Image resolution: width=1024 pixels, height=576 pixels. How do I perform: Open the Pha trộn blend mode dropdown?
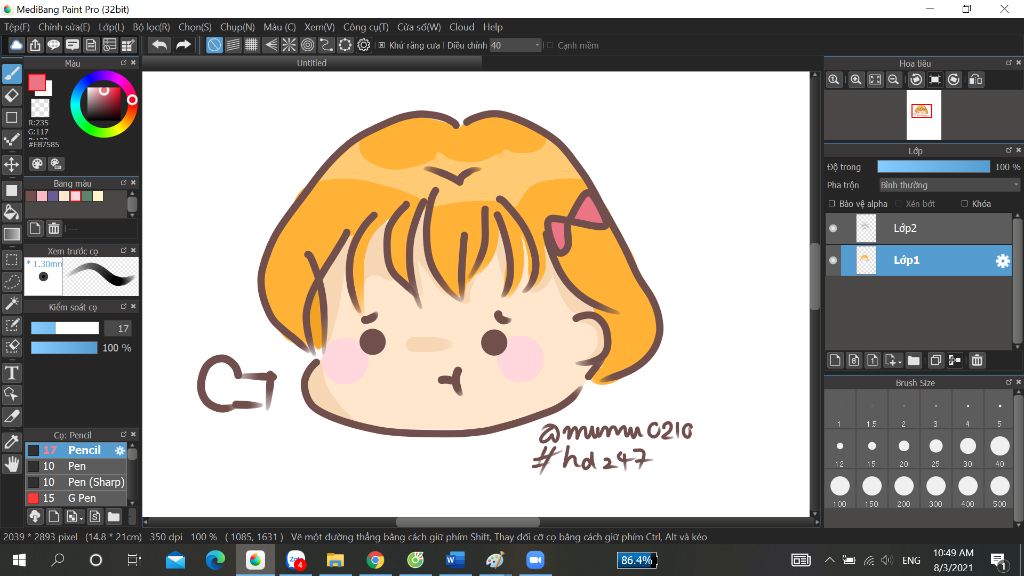point(950,185)
